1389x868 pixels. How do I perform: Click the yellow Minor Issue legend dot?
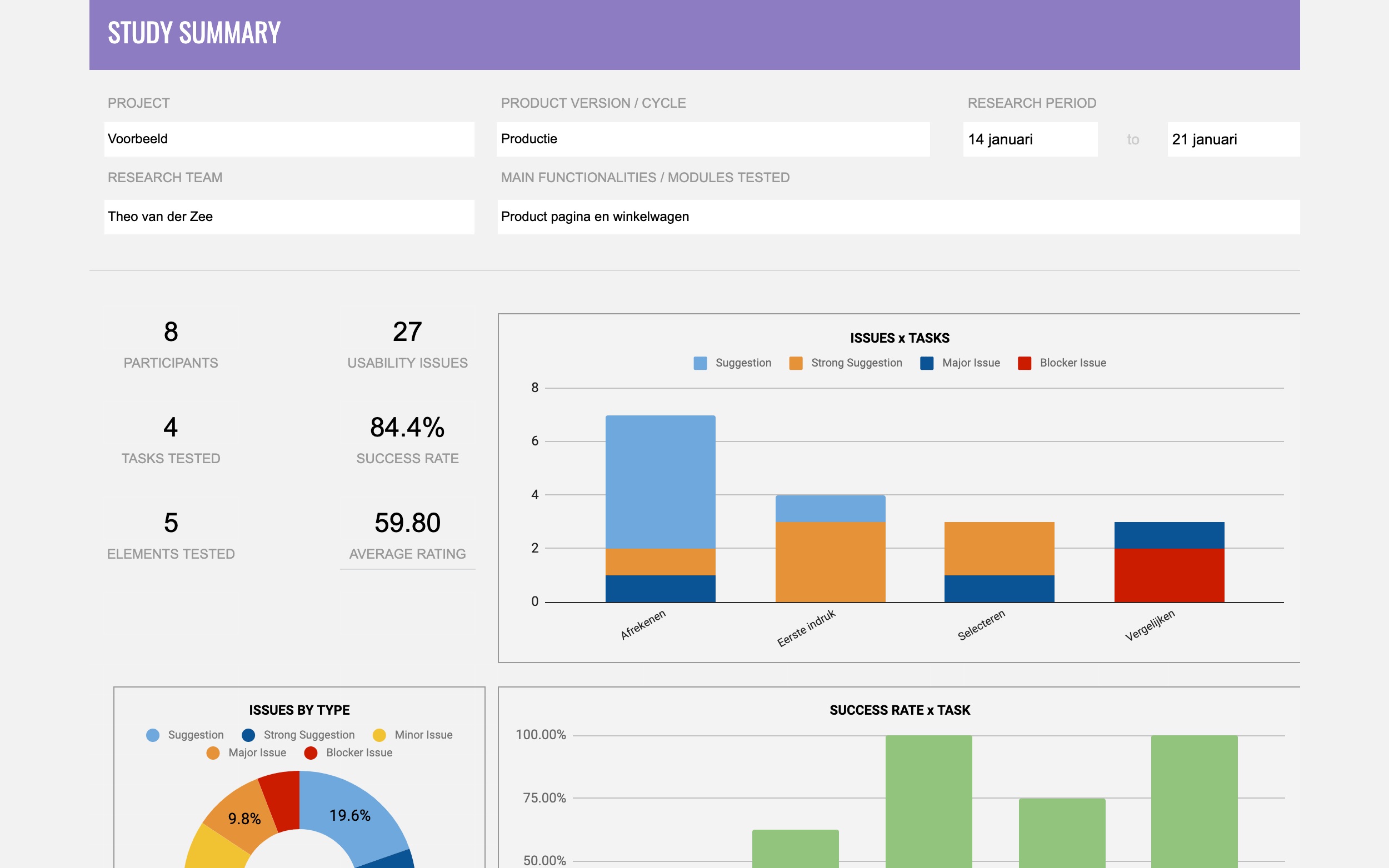coord(379,735)
